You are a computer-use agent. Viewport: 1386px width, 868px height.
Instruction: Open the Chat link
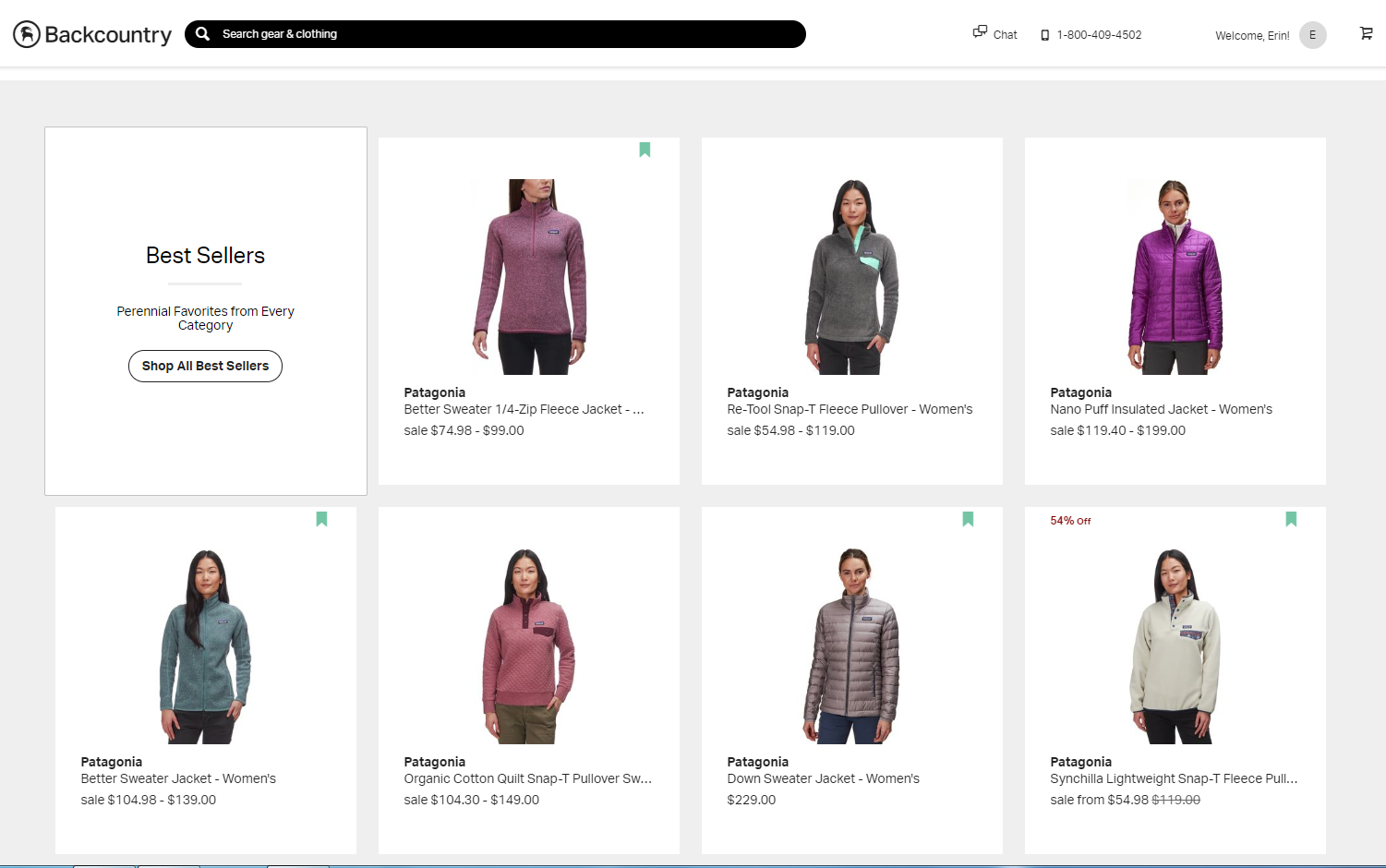(1005, 35)
